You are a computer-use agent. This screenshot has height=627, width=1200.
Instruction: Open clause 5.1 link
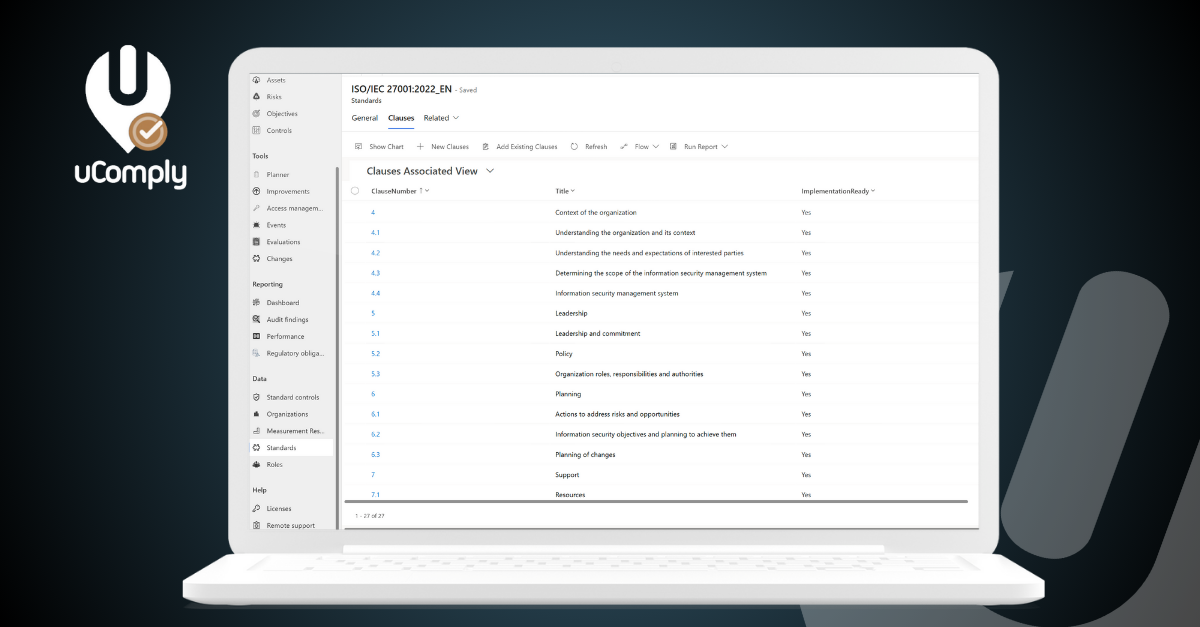coord(375,334)
